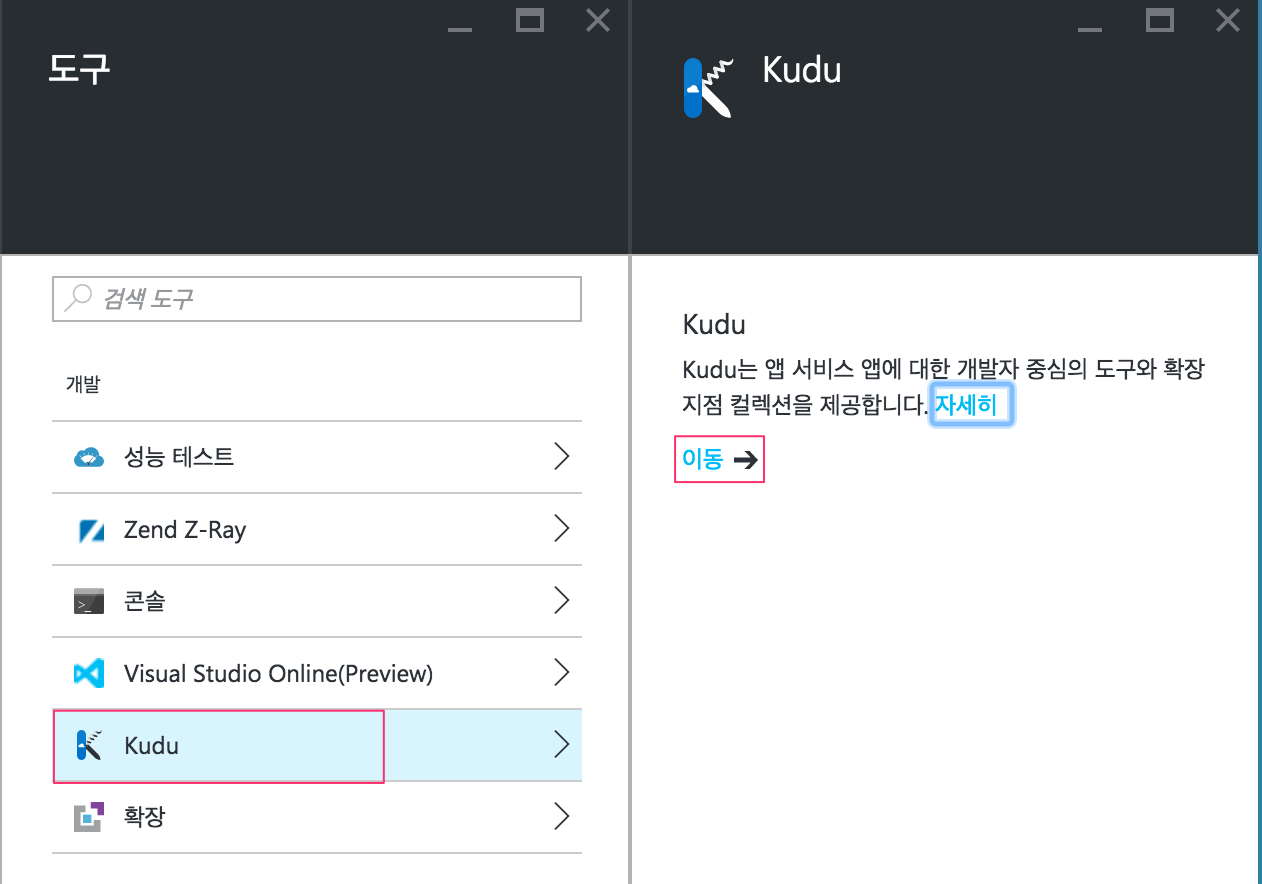
Task: Close the Kudu blade
Action: pyautogui.click(x=1228, y=20)
